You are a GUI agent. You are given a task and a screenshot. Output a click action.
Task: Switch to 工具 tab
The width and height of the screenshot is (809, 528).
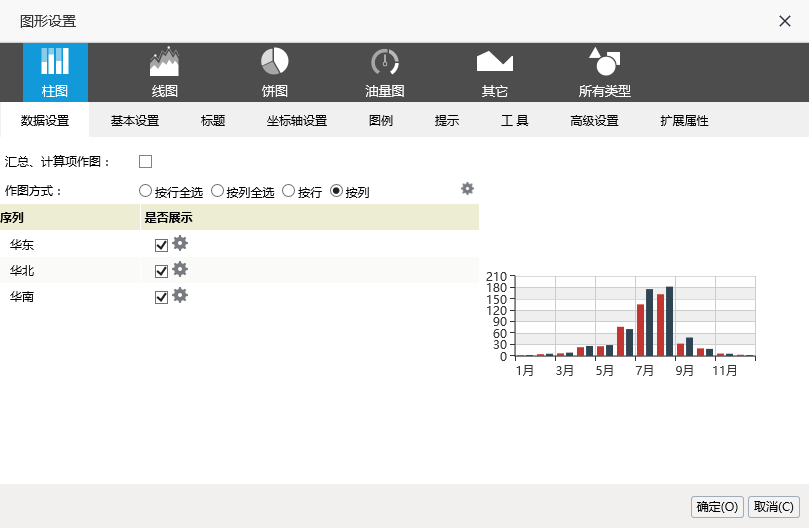pos(514,120)
